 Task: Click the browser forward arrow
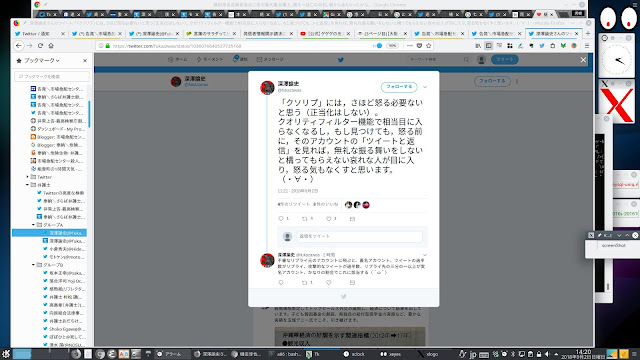coord(30,46)
